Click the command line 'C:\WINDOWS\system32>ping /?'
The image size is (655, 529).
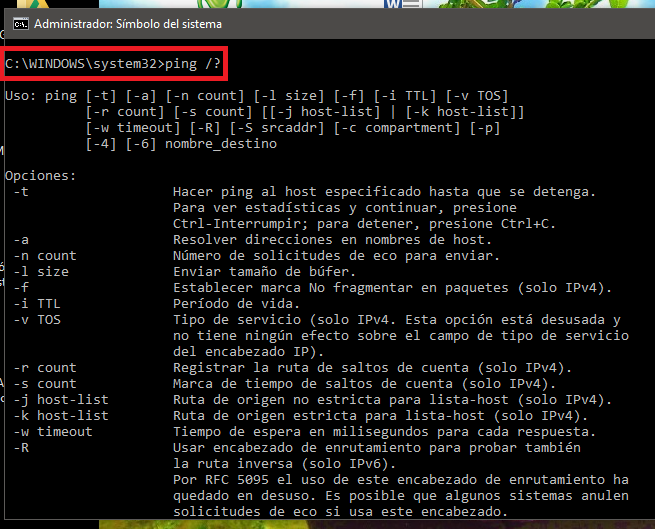pos(112,64)
